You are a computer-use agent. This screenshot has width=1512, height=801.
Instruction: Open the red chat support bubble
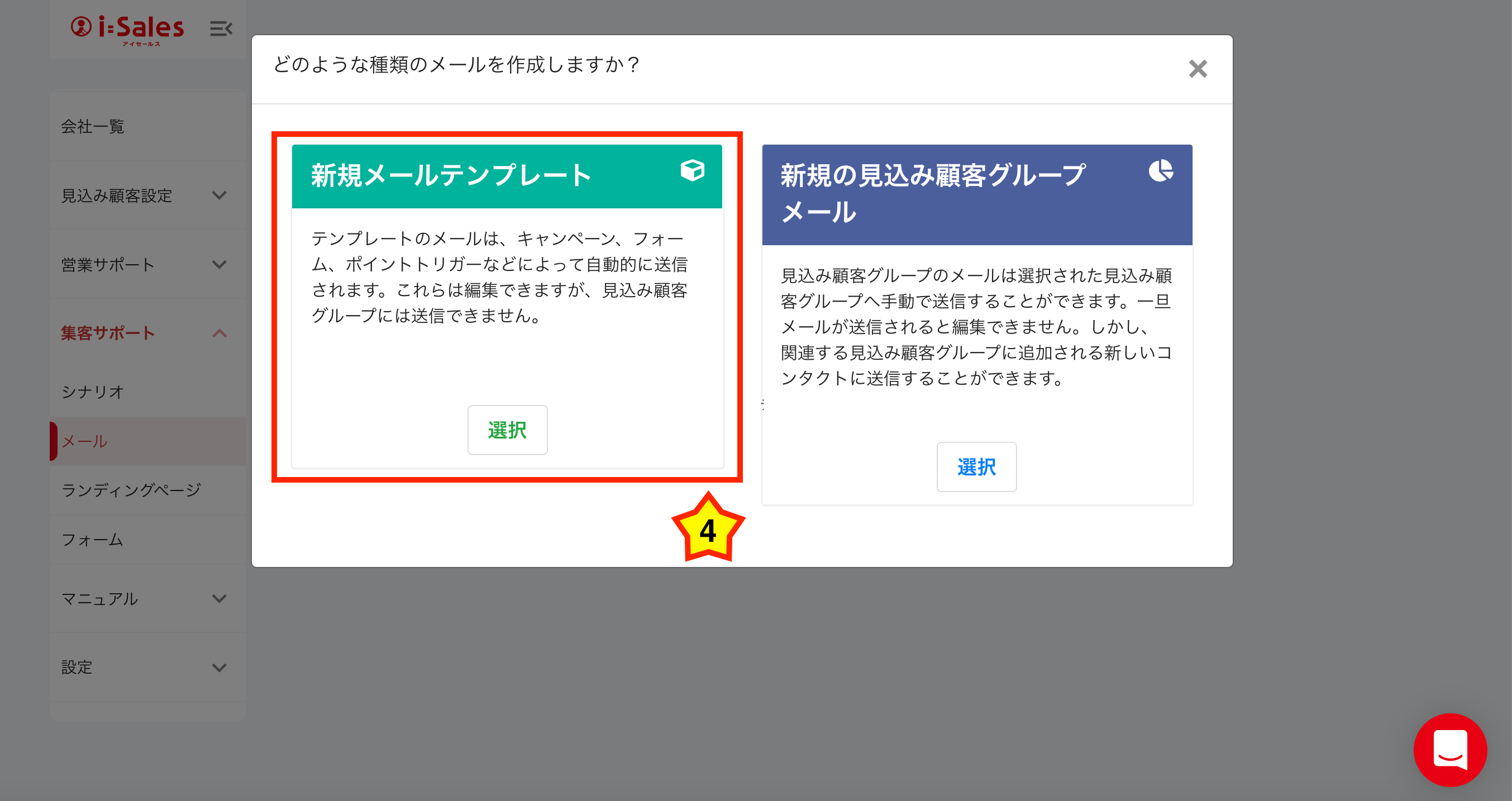tap(1449, 750)
